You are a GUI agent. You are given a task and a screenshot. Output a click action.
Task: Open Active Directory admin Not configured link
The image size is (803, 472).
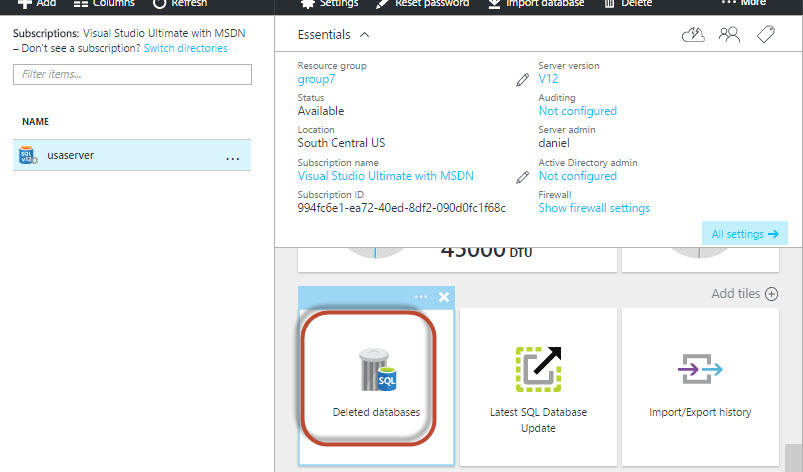click(578, 176)
